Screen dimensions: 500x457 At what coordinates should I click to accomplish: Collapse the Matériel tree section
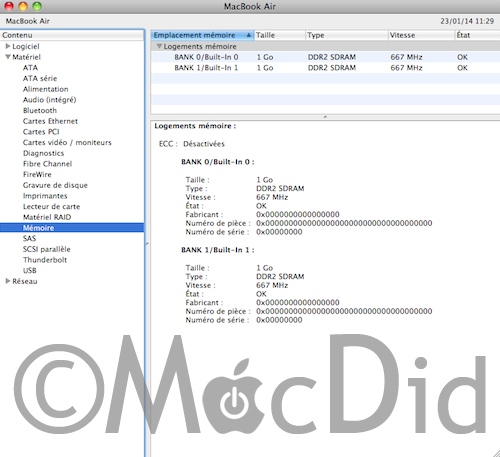8,57
